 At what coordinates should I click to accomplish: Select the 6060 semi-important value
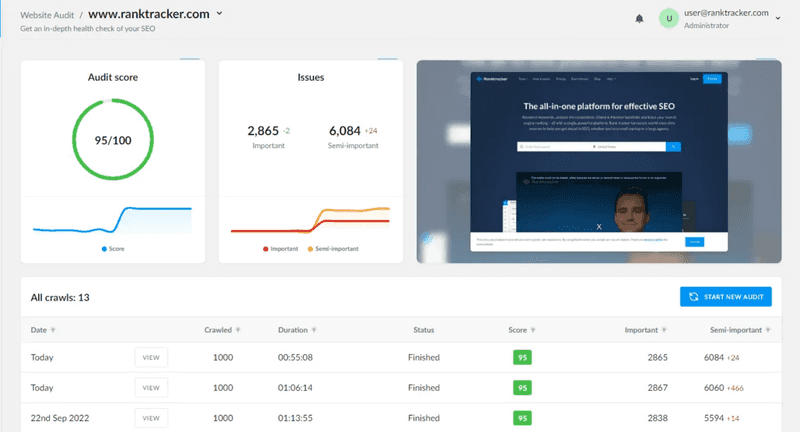[x=714, y=388]
